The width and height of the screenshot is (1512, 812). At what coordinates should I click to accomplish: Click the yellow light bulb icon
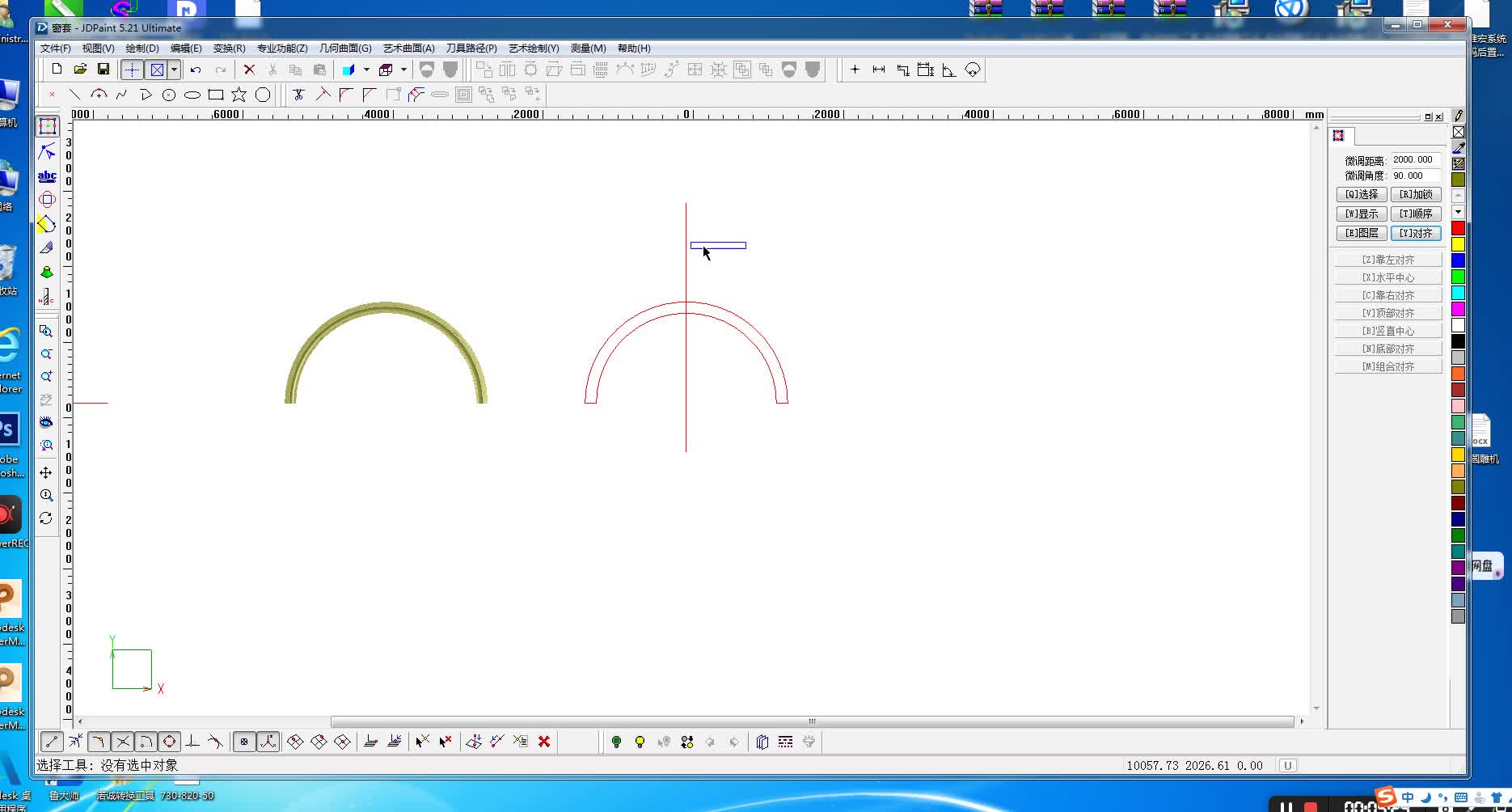640,742
